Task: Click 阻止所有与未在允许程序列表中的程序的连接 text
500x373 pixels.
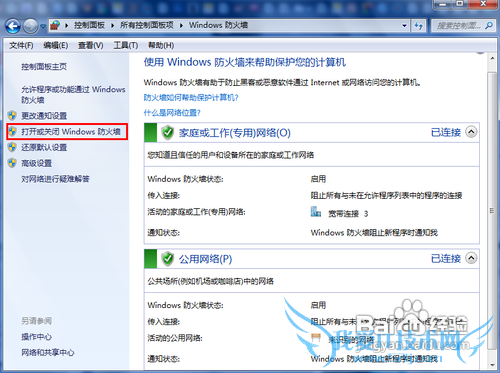Action: [x=386, y=196]
